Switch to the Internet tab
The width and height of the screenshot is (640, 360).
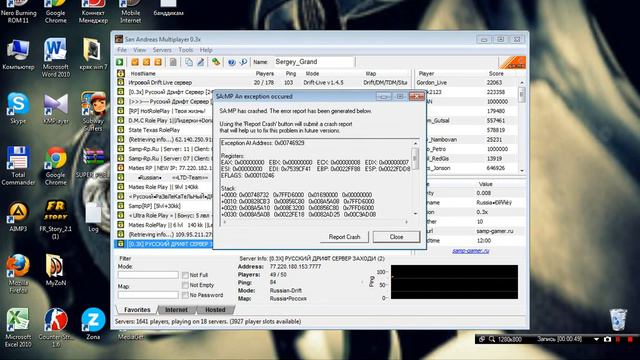pyautogui.click(x=176, y=310)
